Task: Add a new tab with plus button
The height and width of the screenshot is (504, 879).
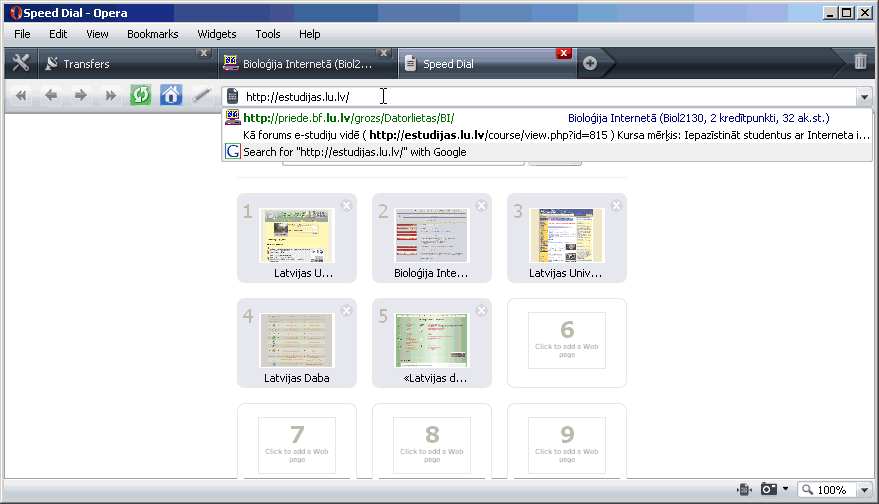Action: (590, 63)
